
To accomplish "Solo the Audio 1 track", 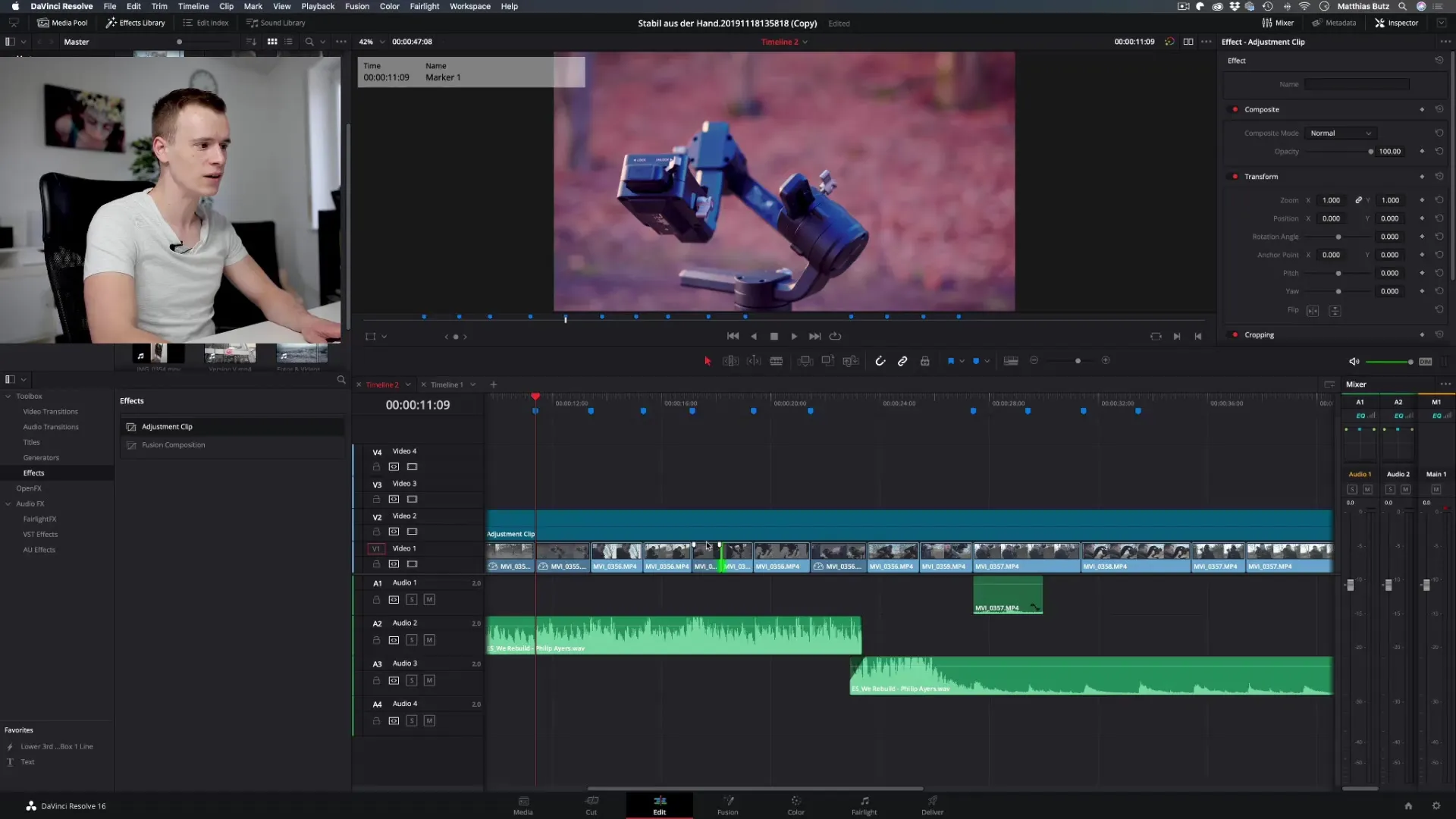I will click(411, 600).
